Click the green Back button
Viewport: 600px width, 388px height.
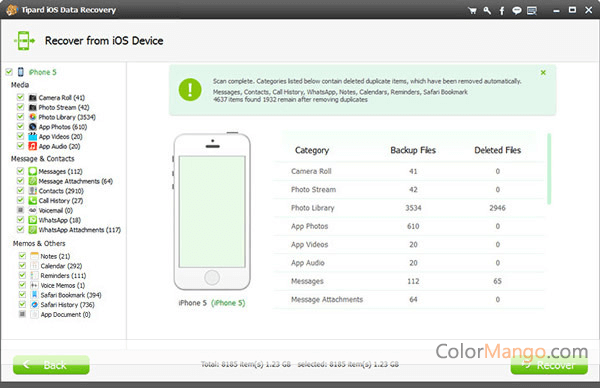tap(51, 365)
